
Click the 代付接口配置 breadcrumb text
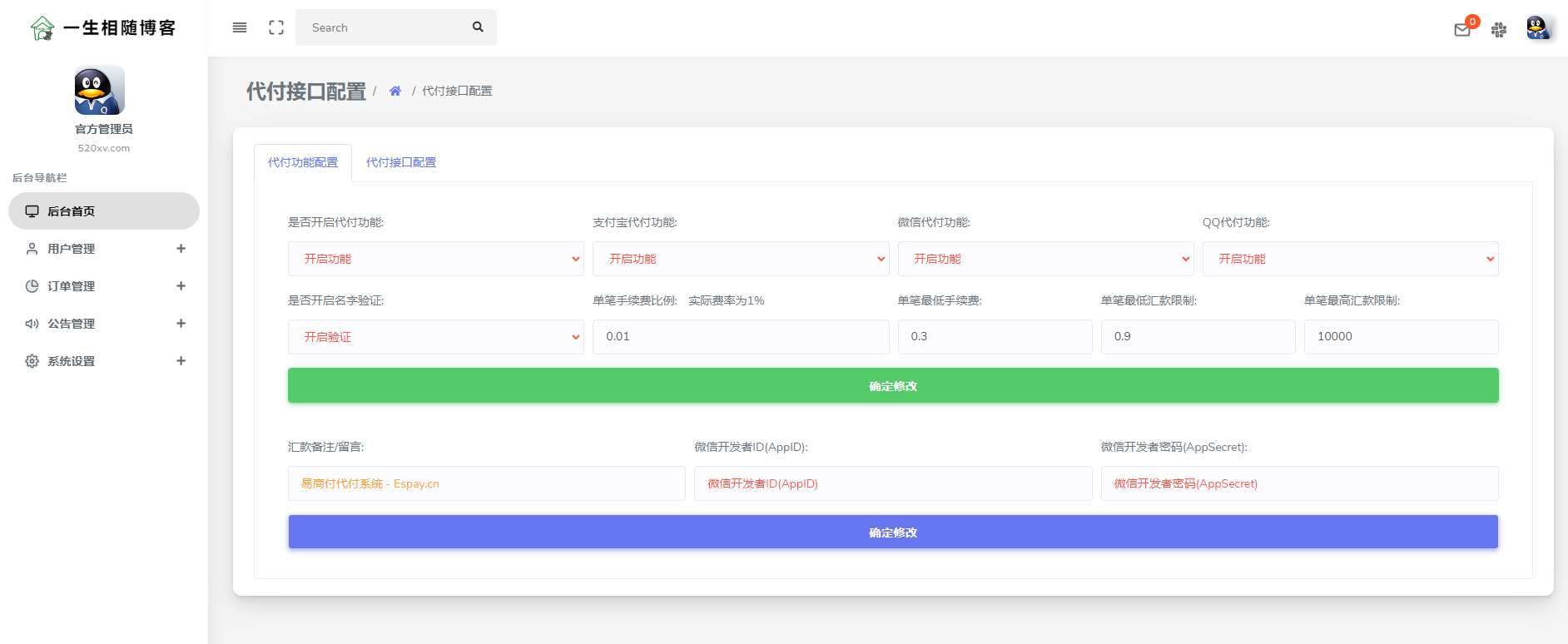coord(457,91)
